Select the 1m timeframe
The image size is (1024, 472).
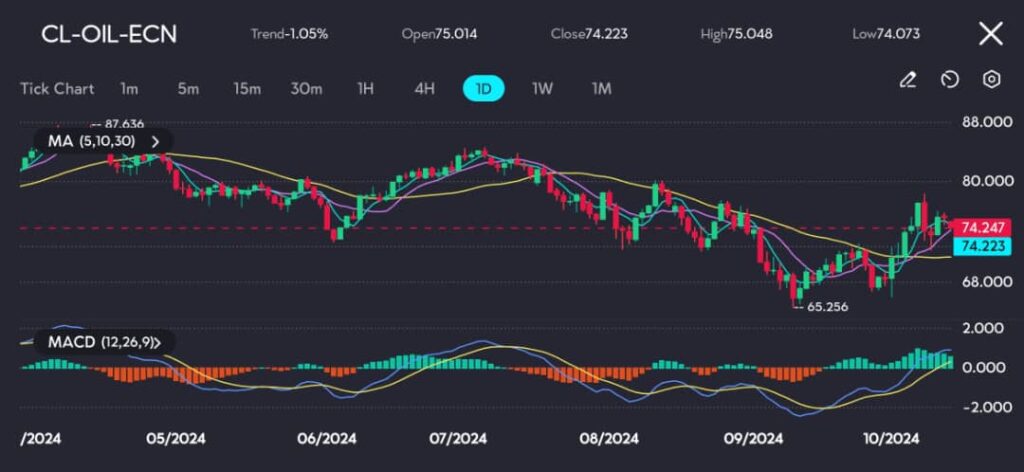point(129,88)
